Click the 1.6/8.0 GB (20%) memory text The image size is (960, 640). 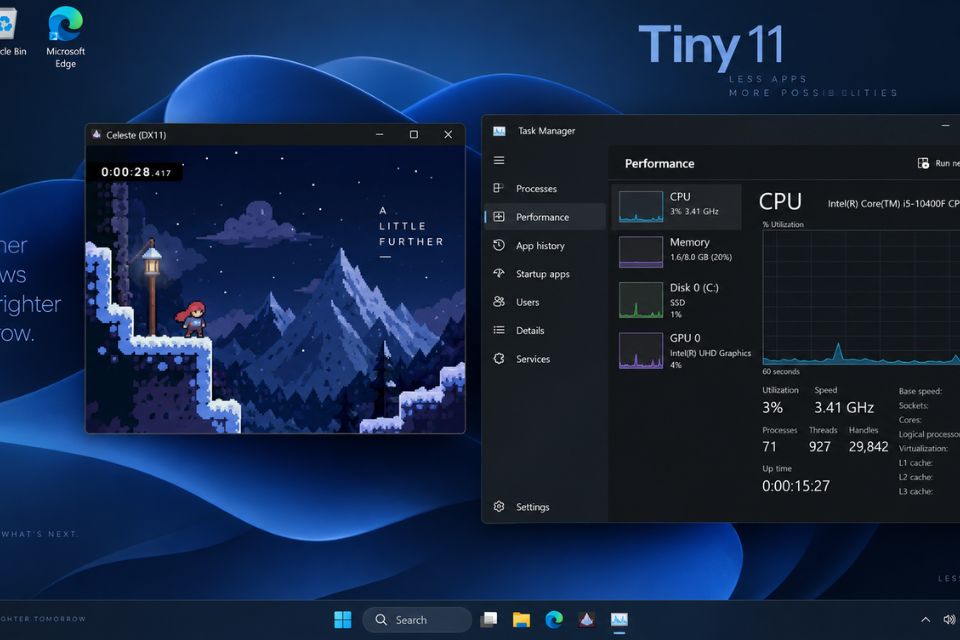pyautogui.click(x=701, y=257)
